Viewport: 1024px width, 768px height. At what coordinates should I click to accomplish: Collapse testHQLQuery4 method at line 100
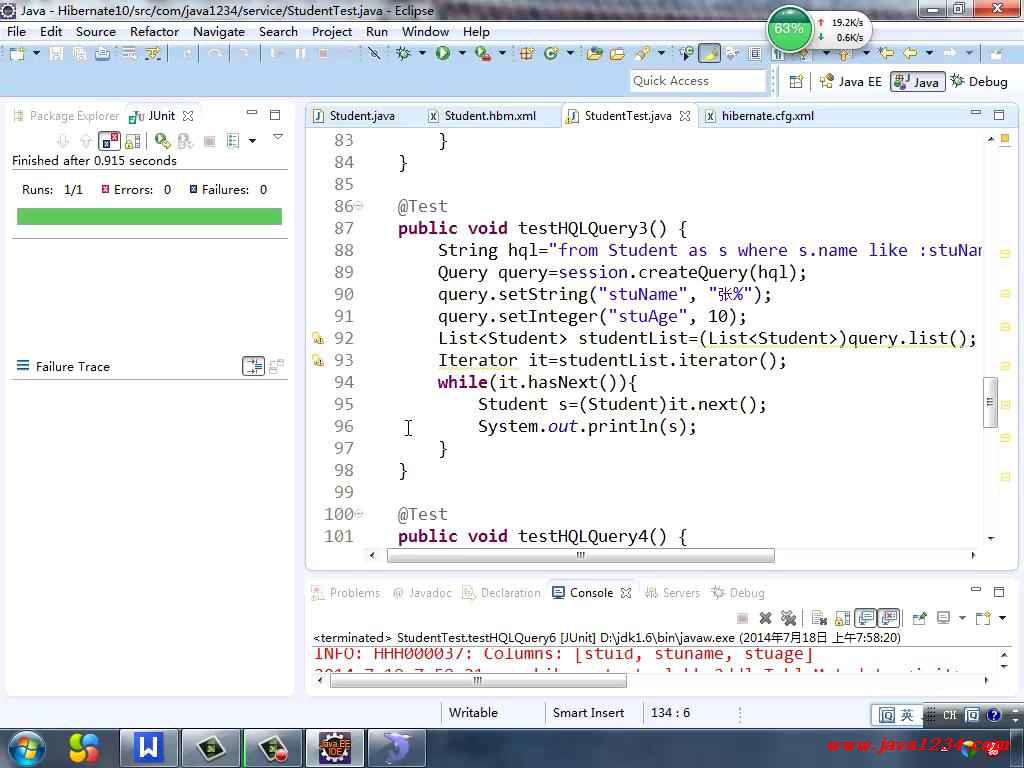(x=359, y=514)
